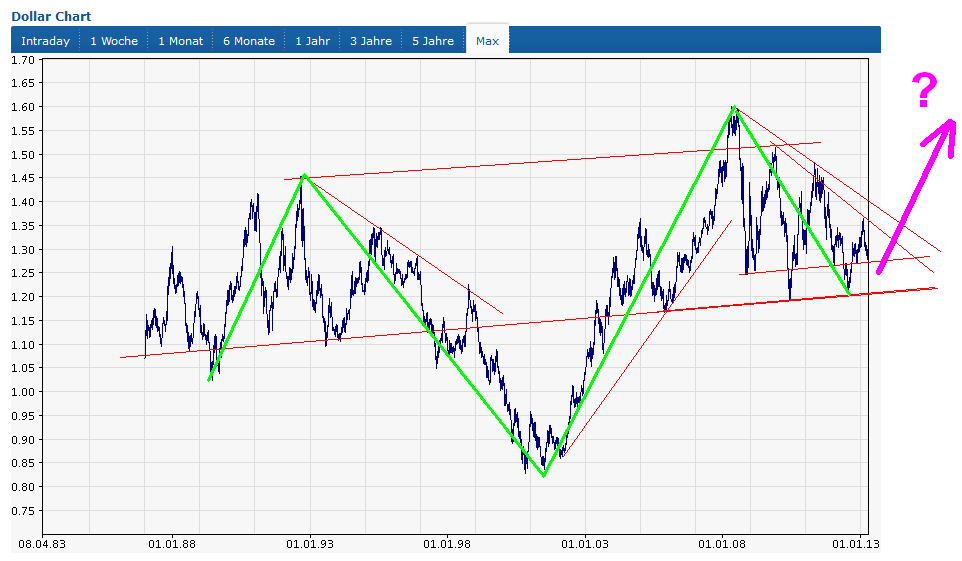Click the 0.75 value on the y-axis
This screenshot has width=962, height=561.
tap(22, 511)
